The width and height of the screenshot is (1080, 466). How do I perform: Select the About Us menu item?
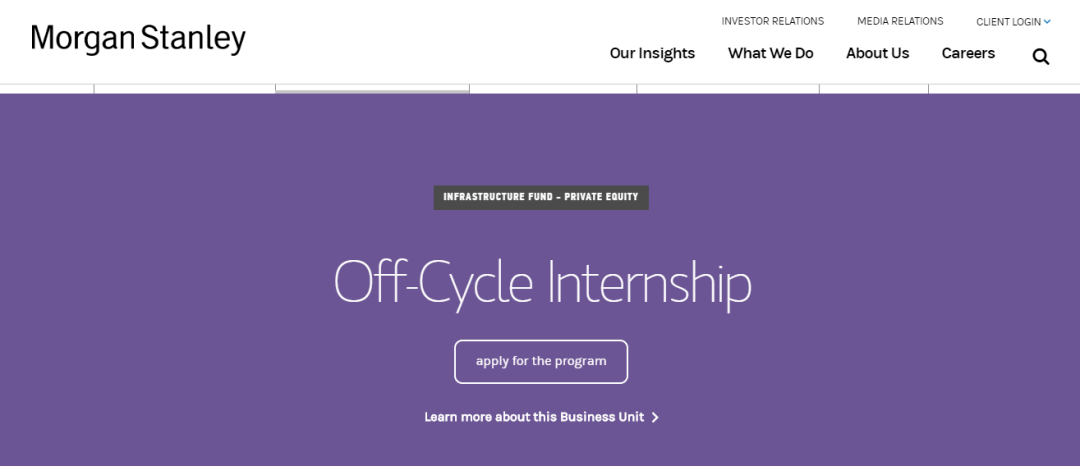(878, 53)
